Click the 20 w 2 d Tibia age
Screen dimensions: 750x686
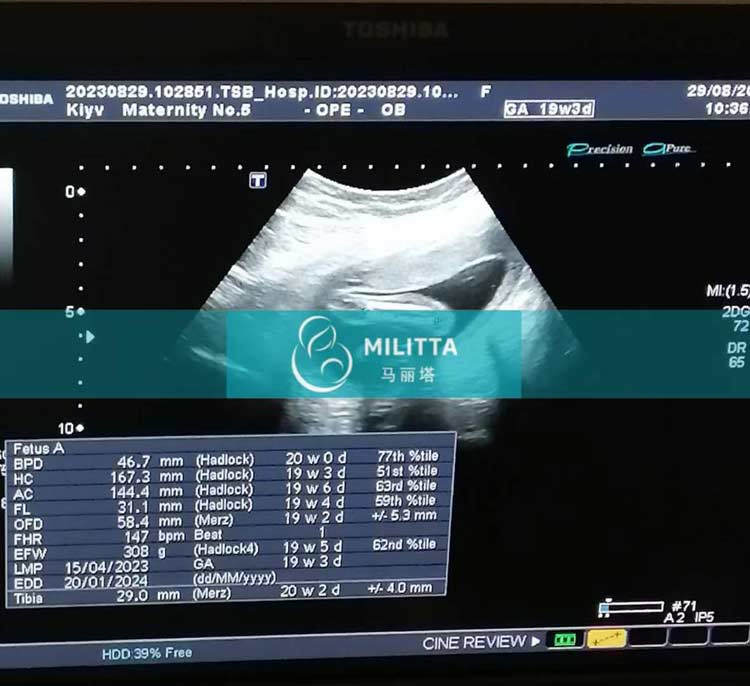tap(310, 590)
